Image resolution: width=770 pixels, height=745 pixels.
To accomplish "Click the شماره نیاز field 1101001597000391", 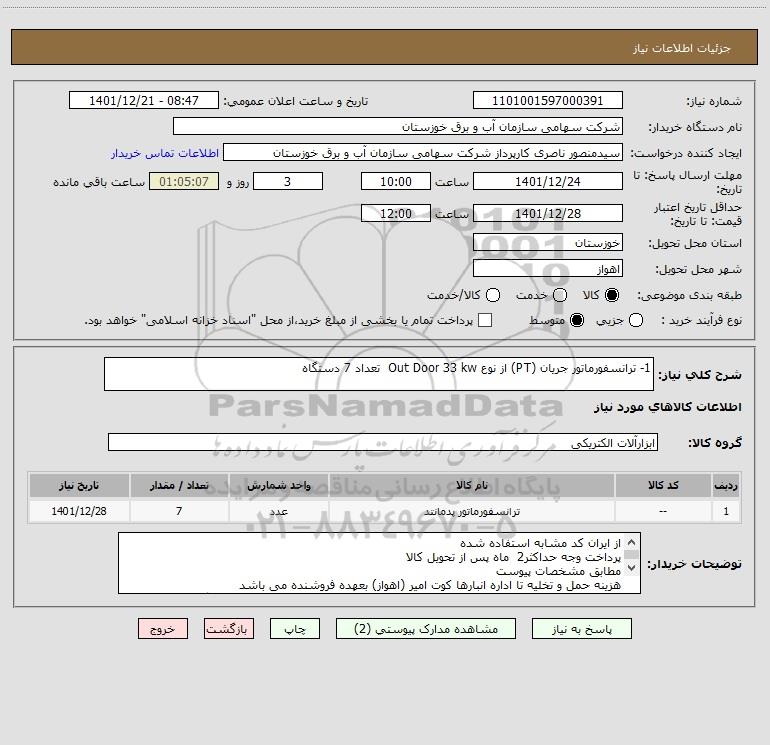I will [x=548, y=101].
